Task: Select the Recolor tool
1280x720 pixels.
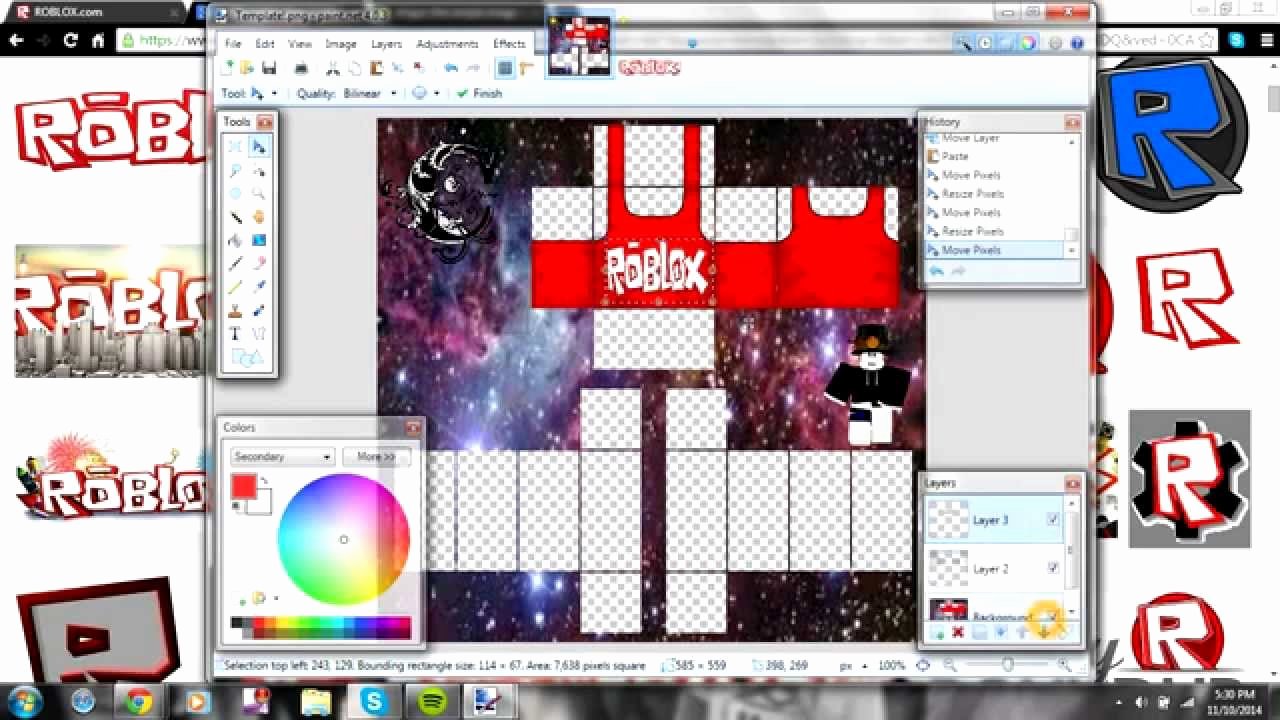Action: click(259, 311)
